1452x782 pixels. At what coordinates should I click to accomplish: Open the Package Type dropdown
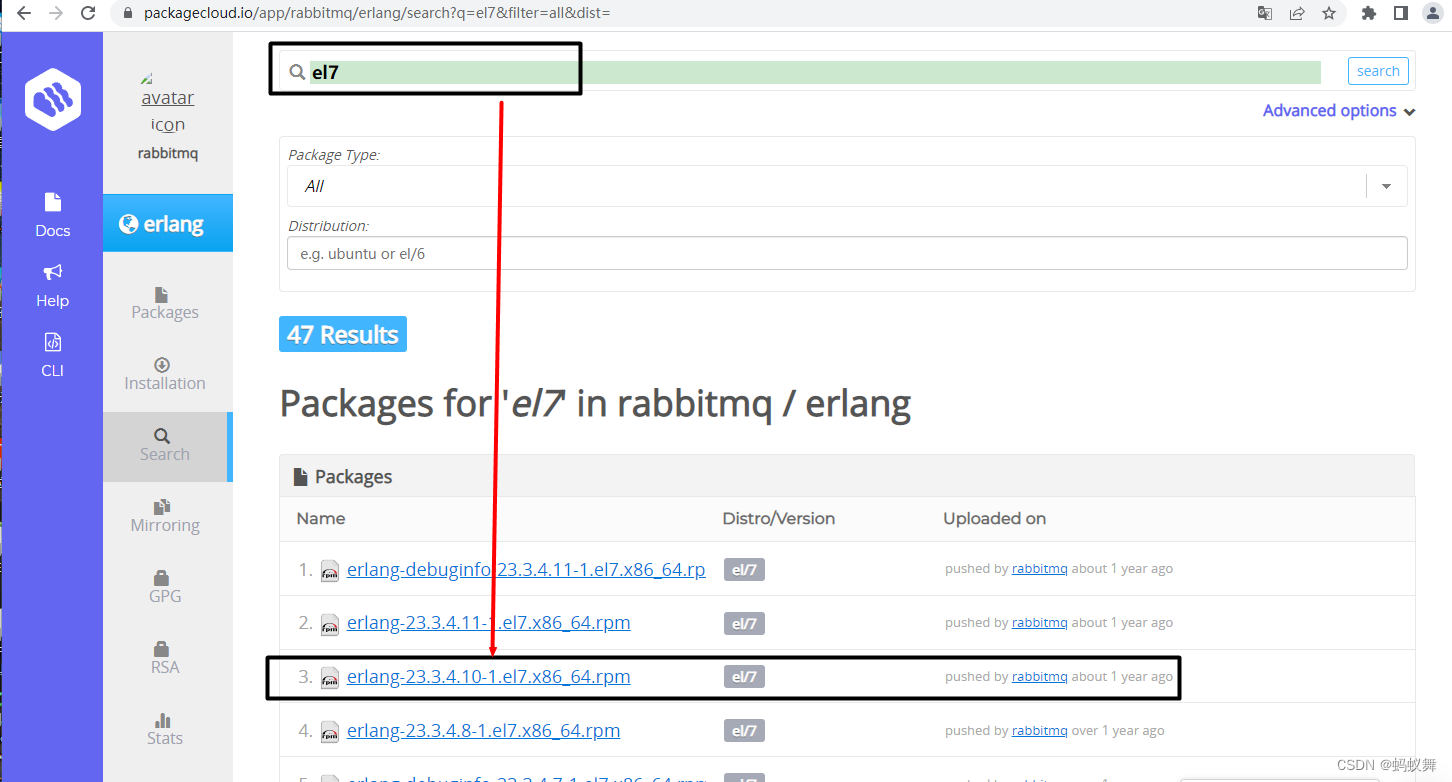tap(847, 186)
